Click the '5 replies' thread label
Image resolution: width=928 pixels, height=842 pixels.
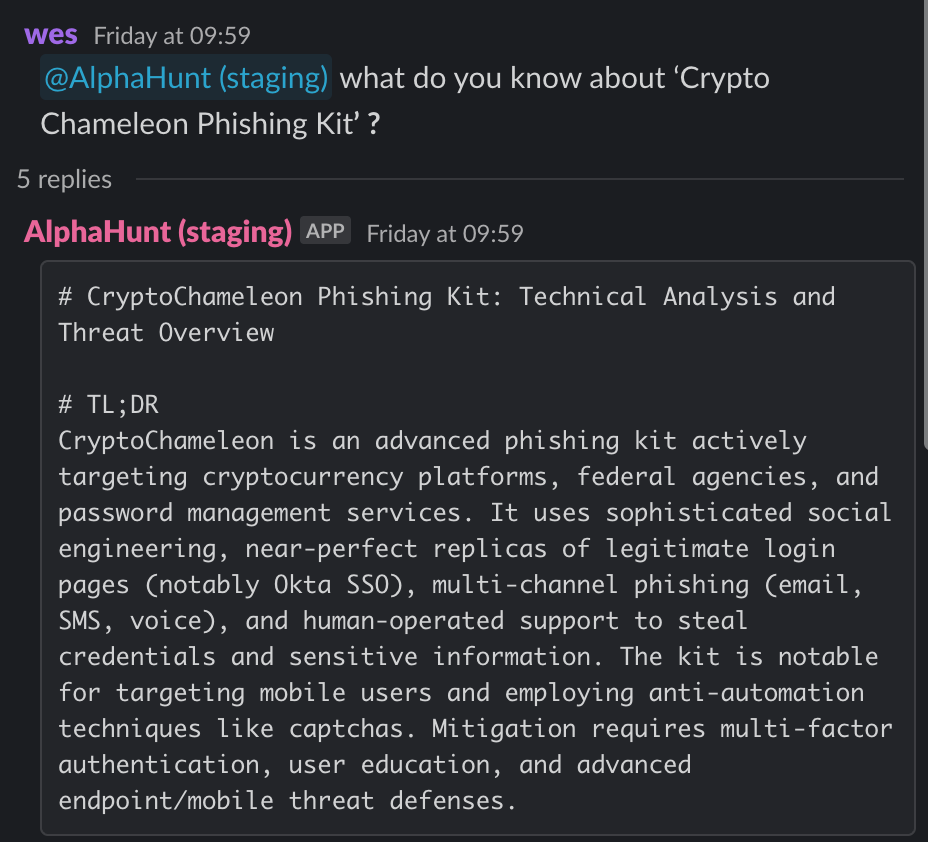[65, 179]
